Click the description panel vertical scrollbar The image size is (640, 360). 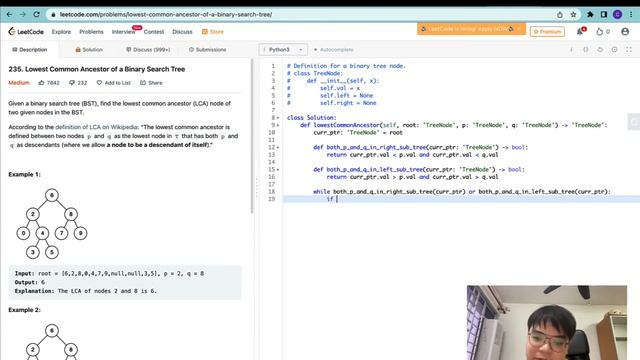pyautogui.click(x=252, y=137)
